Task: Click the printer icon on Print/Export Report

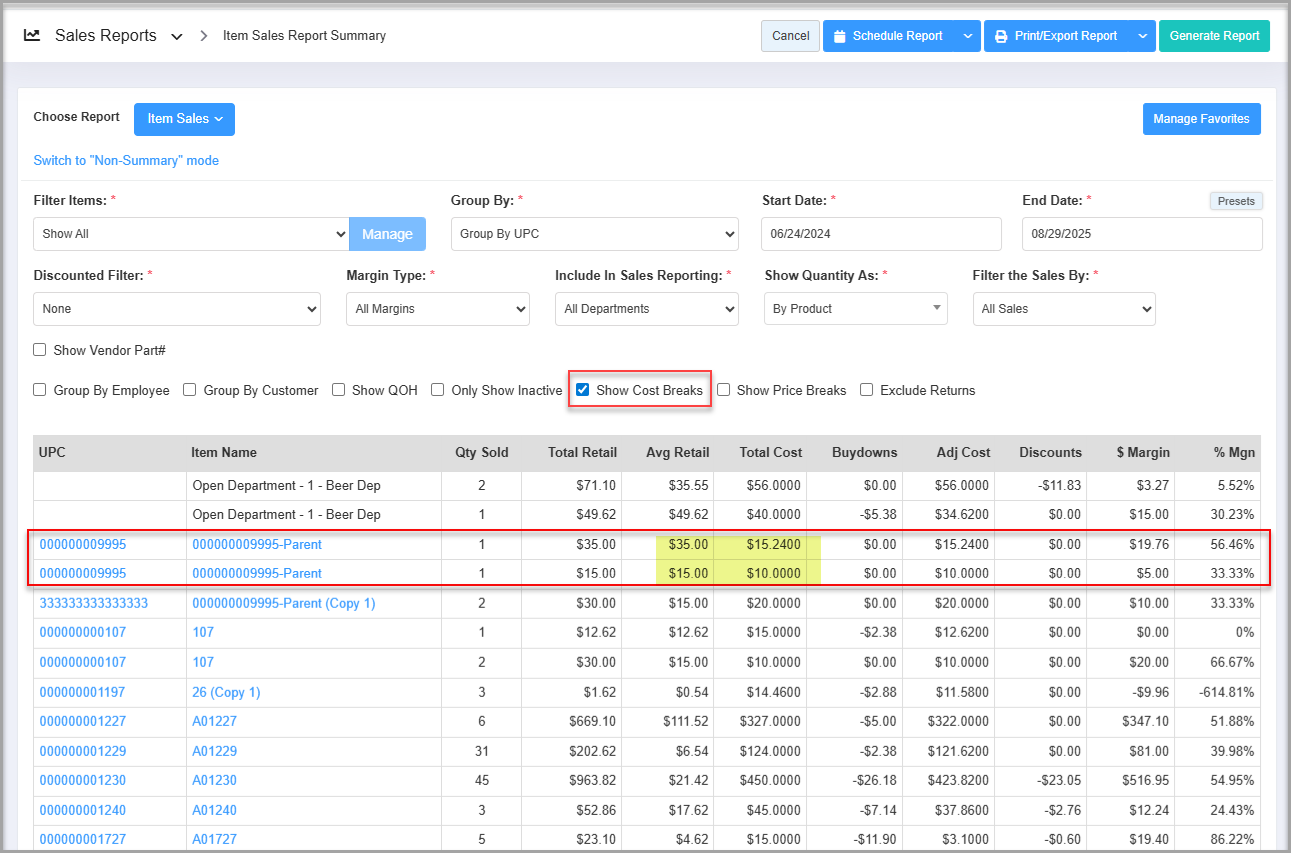Action: click(x=1001, y=36)
